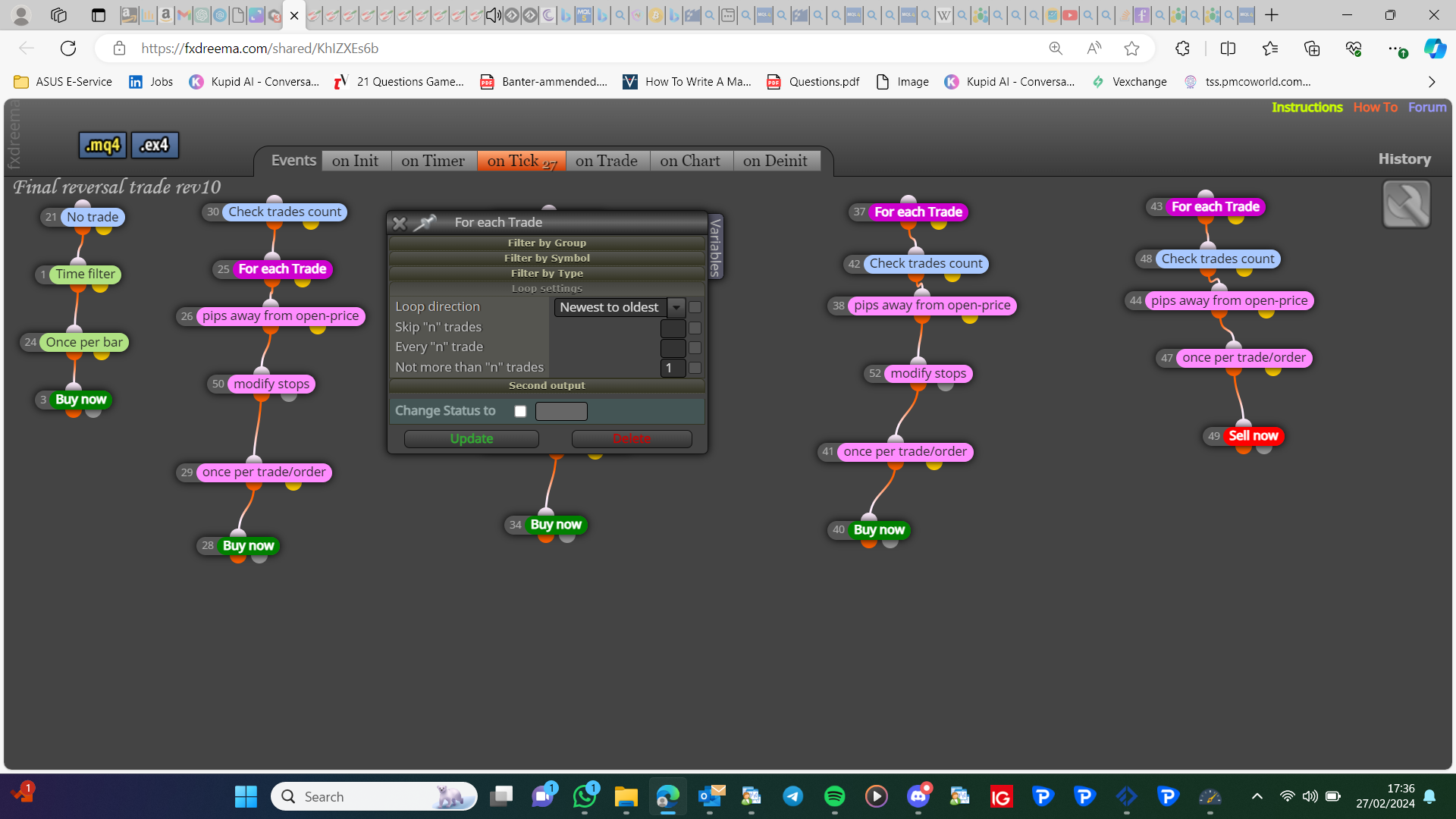This screenshot has height=819, width=1456.
Task: Switch to the on Init tab
Action: 355,161
